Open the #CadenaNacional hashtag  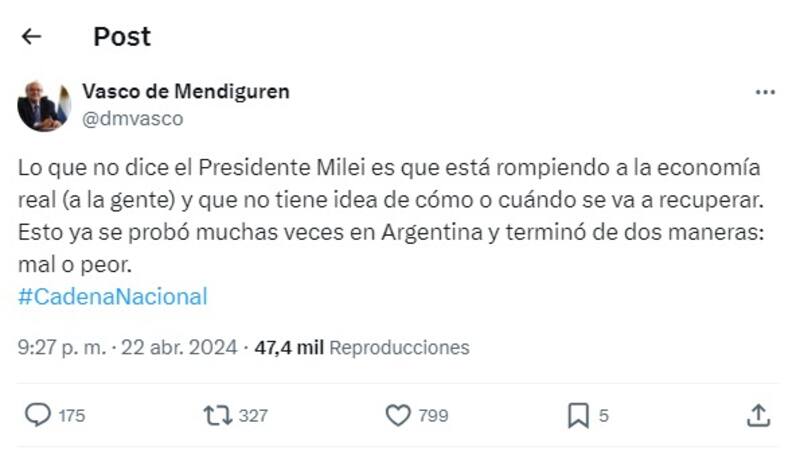coord(113,296)
